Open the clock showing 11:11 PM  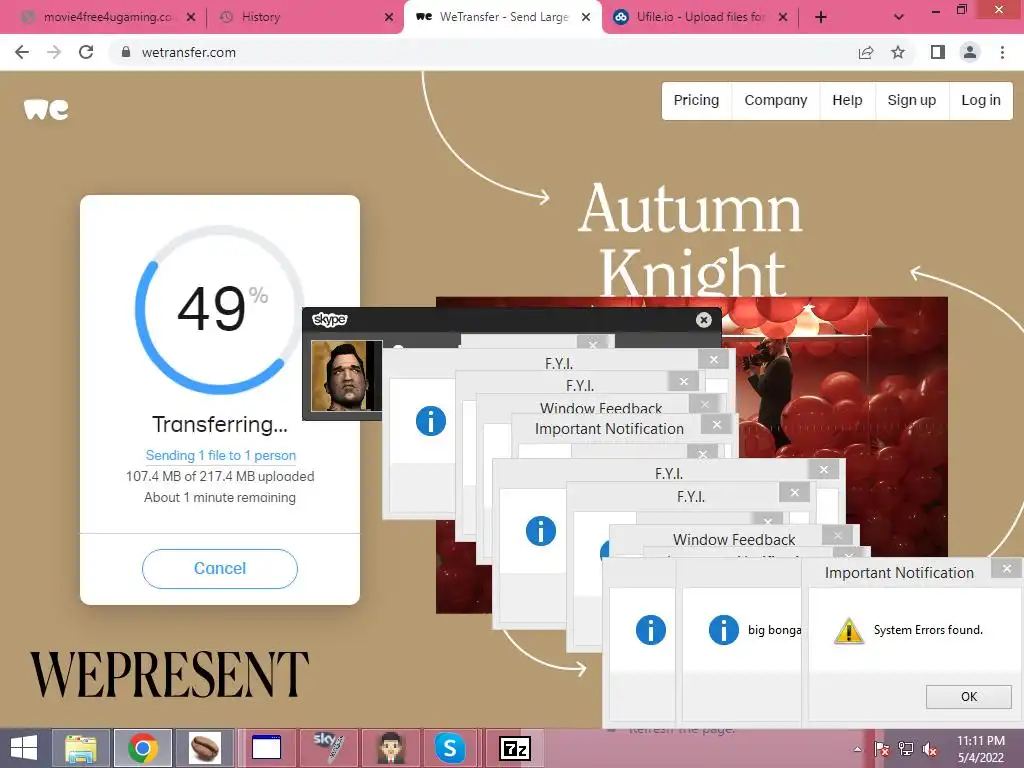[981, 749]
